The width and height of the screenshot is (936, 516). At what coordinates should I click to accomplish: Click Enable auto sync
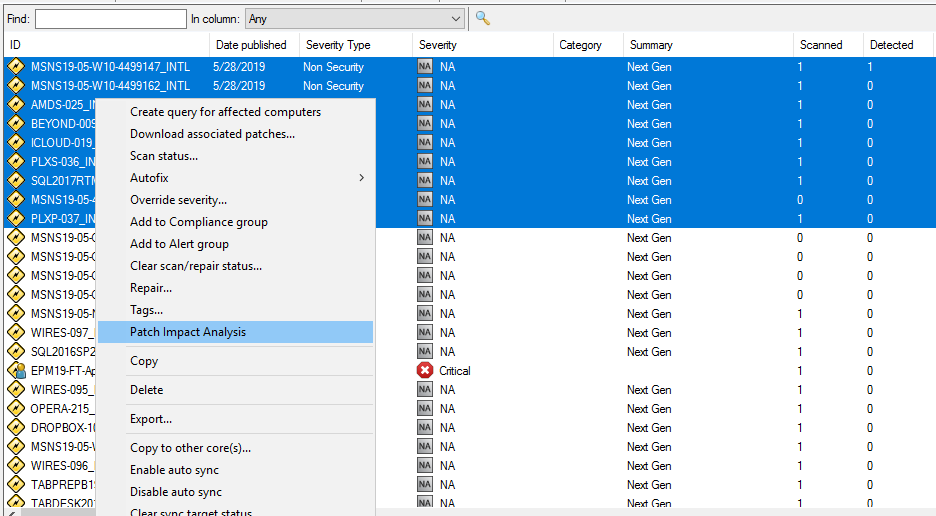174,470
